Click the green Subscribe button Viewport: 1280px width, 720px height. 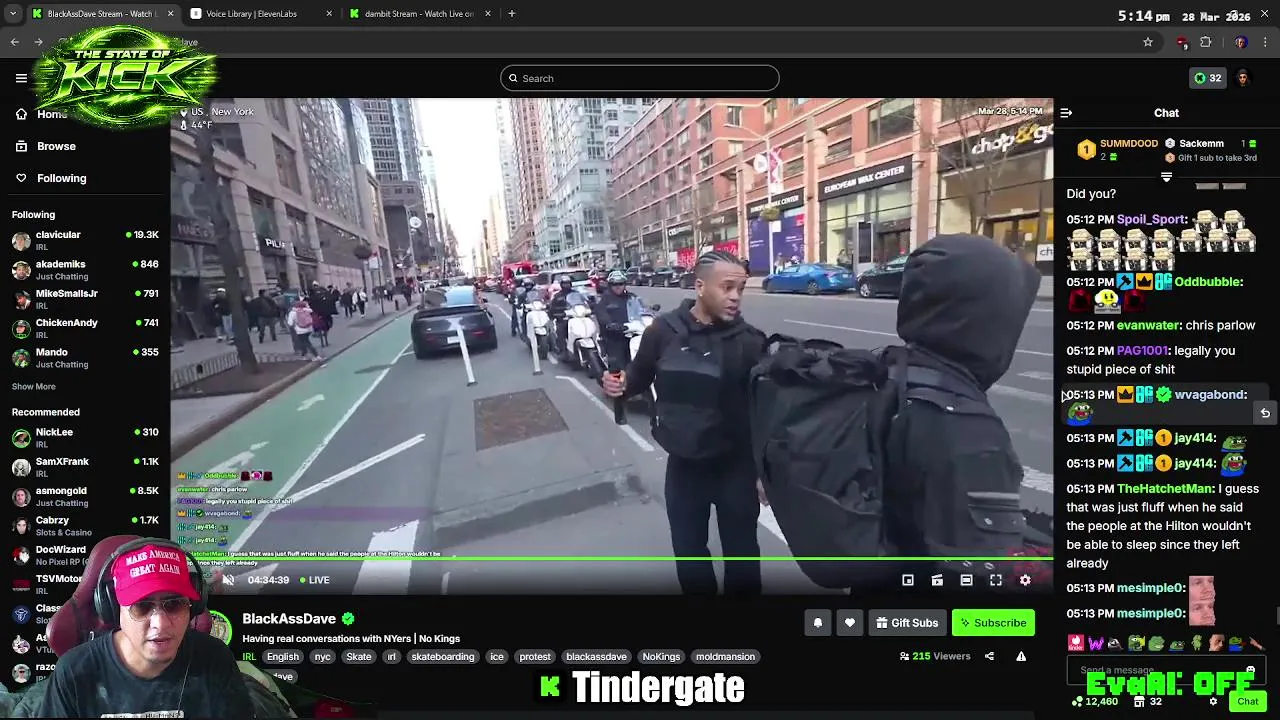tap(993, 623)
